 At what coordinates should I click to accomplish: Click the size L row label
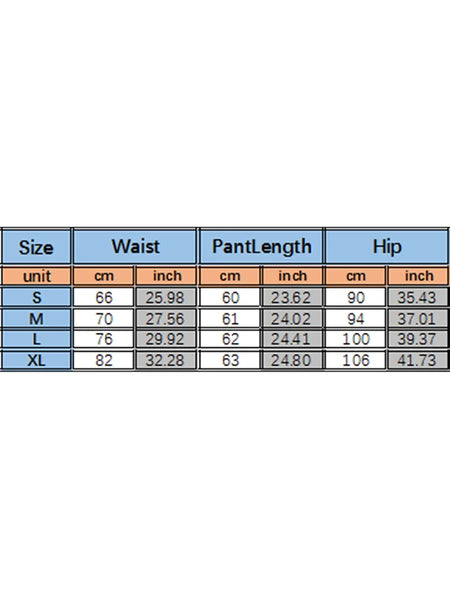(x=36, y=339)
